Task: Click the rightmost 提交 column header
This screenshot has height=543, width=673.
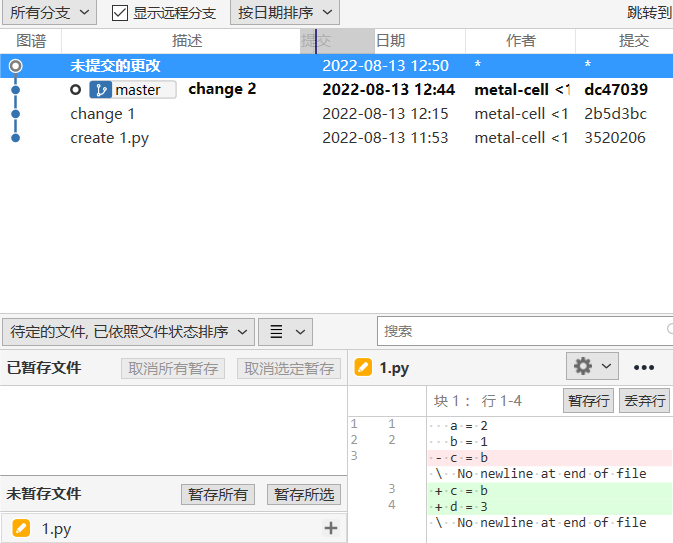Action: pos(634,41)
